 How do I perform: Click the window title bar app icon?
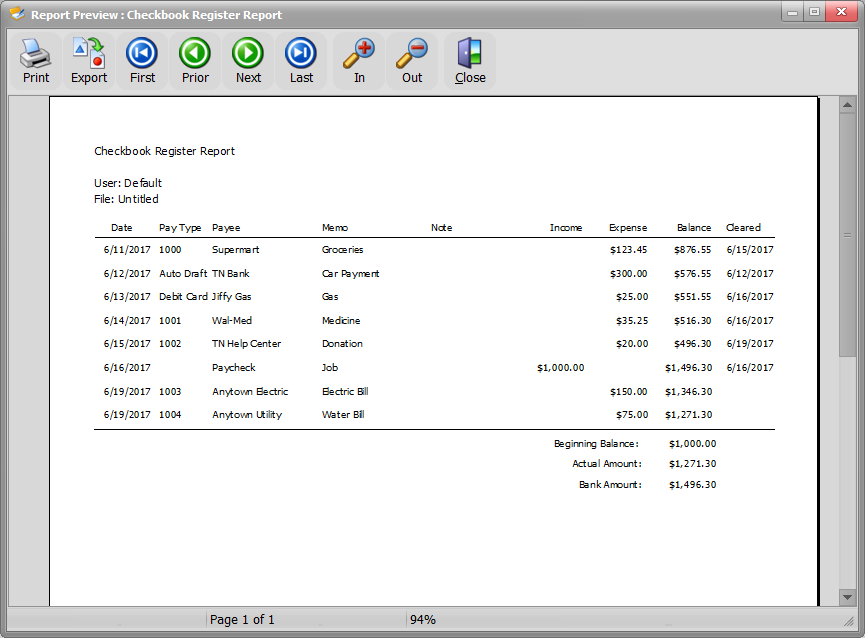point(17,14)
